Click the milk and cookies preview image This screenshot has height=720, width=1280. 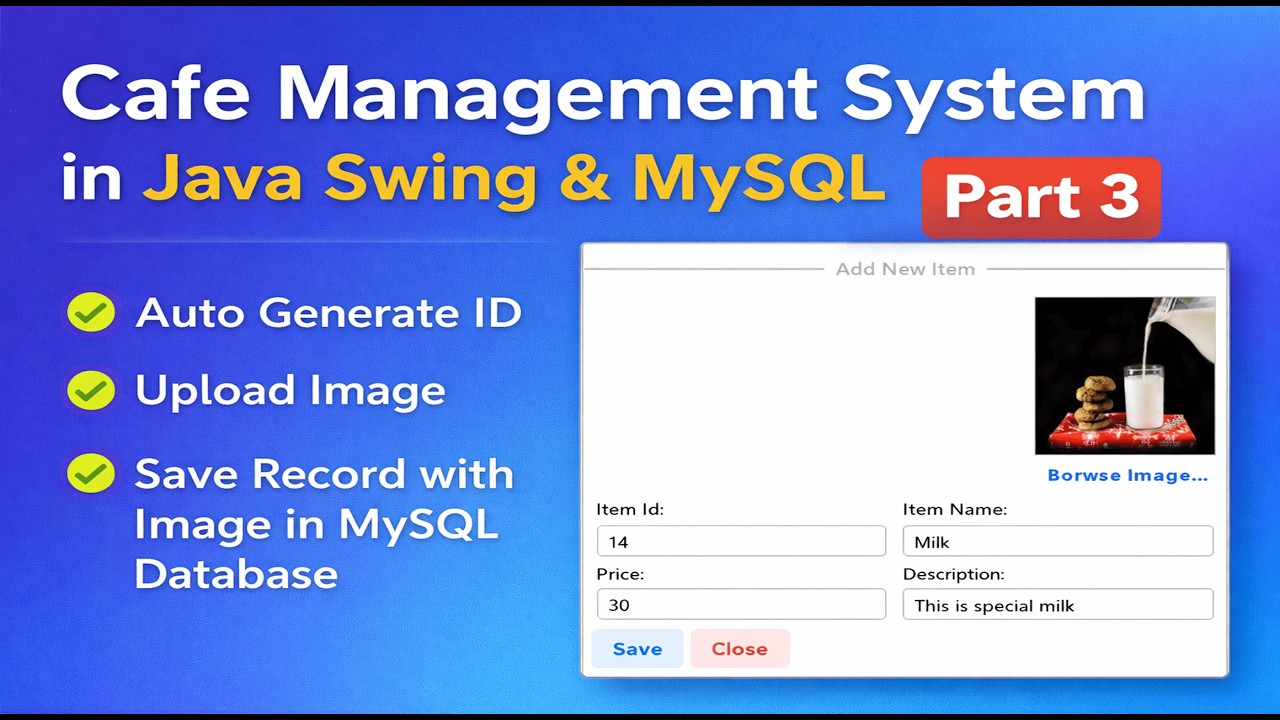click(x=1125, y=376)
